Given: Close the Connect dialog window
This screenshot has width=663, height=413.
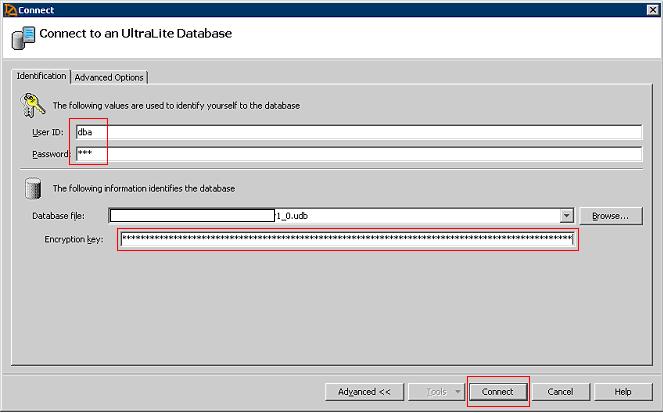Looking at the screenshot, I should [x=652, y=10].
